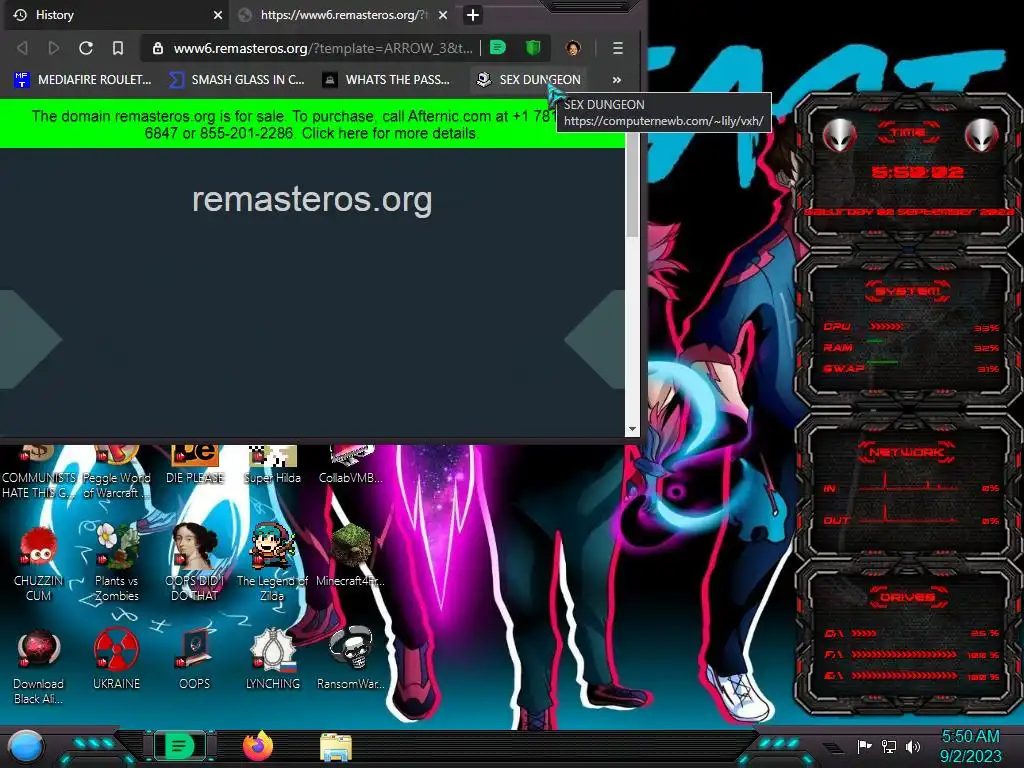Click the address bar URL field
The image size is (1024, 768).
pos(323,48)
